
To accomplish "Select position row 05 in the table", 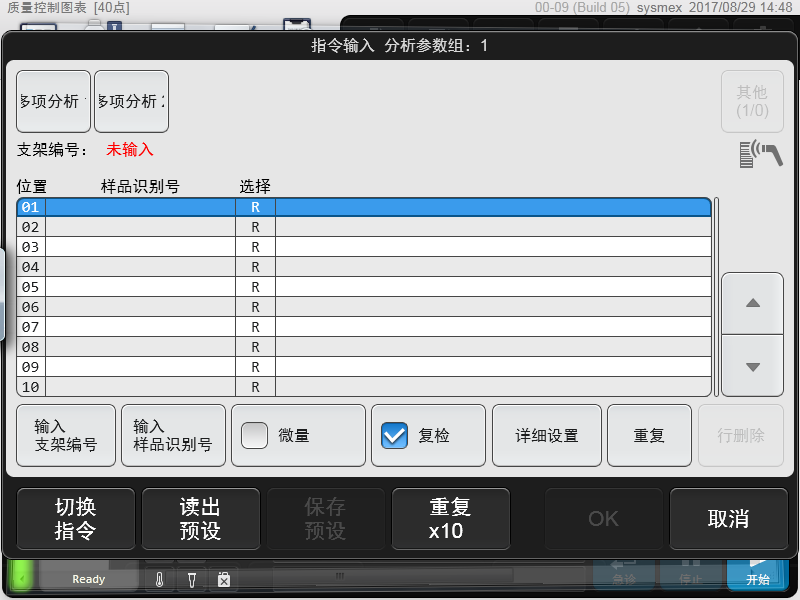I will [364, 287].
